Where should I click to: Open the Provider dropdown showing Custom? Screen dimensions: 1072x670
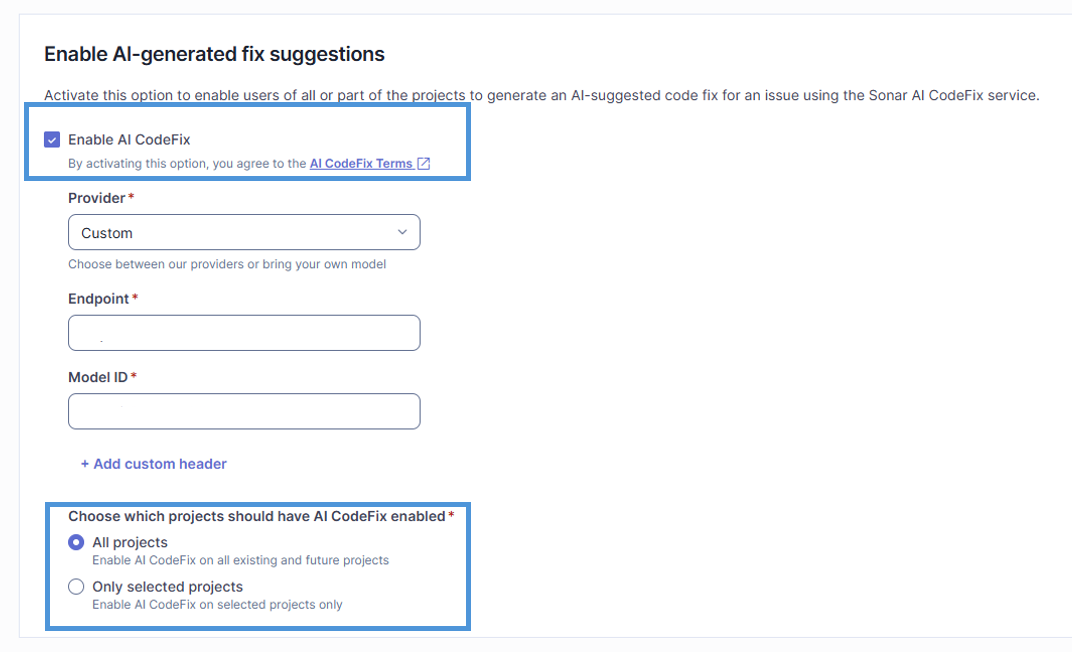pyautogui.click(x=244, y=232)
